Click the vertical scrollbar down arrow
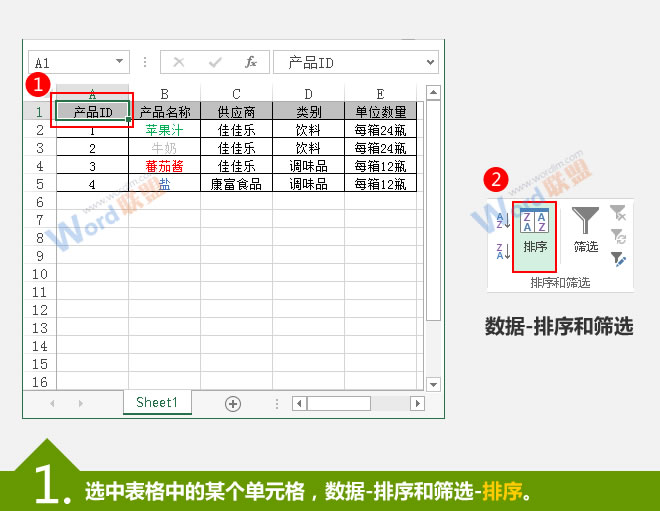 pos(433,384)
